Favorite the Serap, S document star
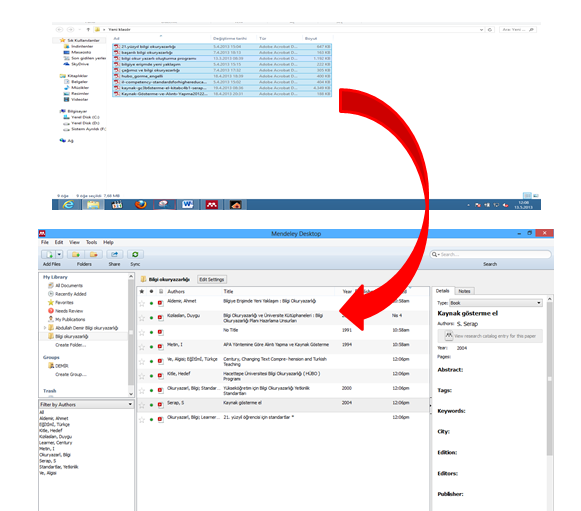The width and height of the screenshot is (581, 511). pos(142,405)
